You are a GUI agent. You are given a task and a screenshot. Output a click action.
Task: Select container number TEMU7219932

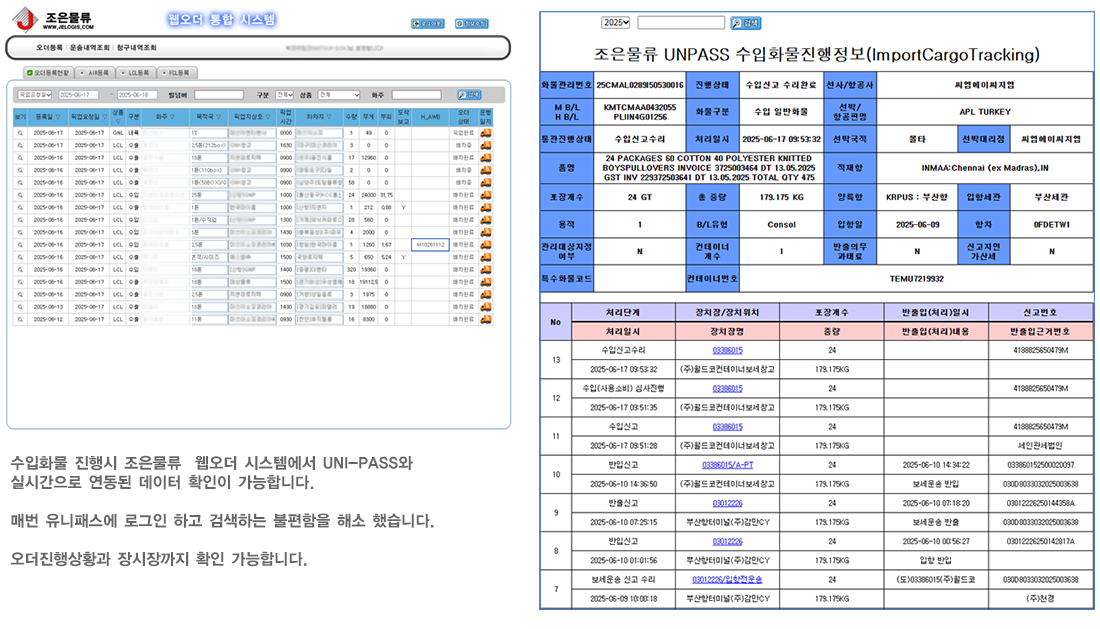coord(916,279)
